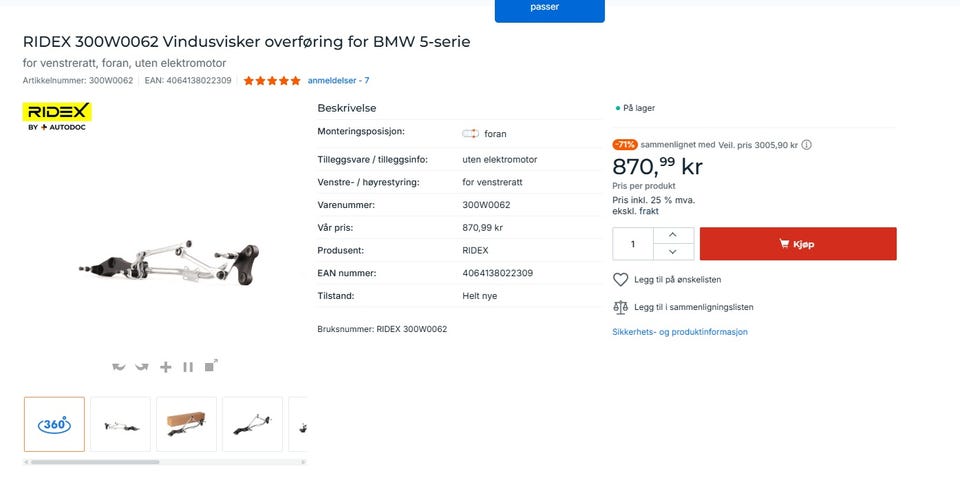Click the RIDEX brand logo
Image resolution: width=960 pixels, height=487 pixels.
[57, 116]
